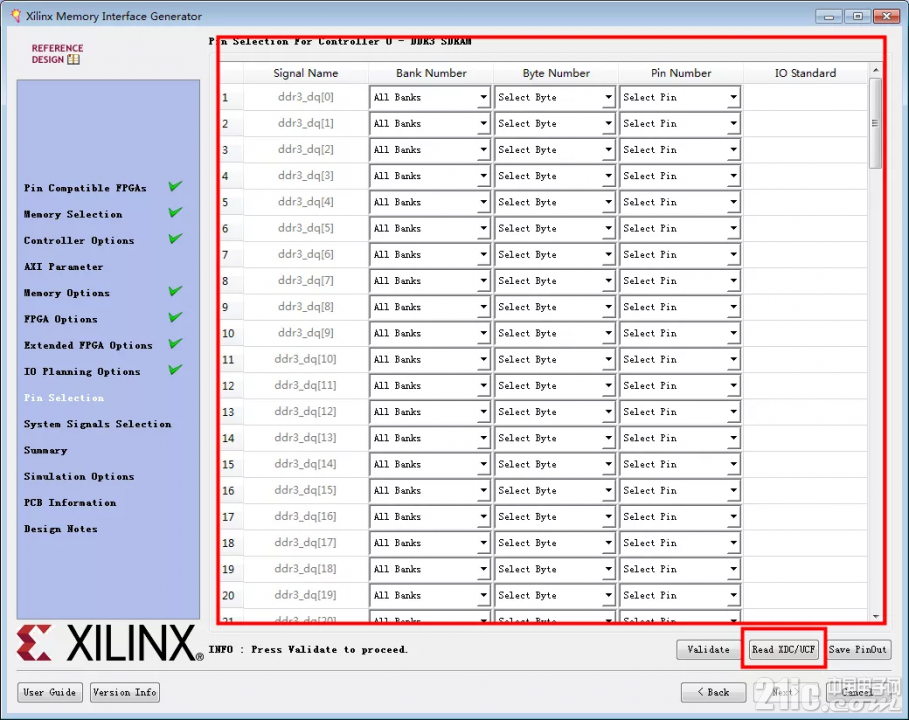This screenshot has width=909, height=720.
Task: Open Bank Number dropdown for ddr3_dq[4]
Action: (430, 202)
